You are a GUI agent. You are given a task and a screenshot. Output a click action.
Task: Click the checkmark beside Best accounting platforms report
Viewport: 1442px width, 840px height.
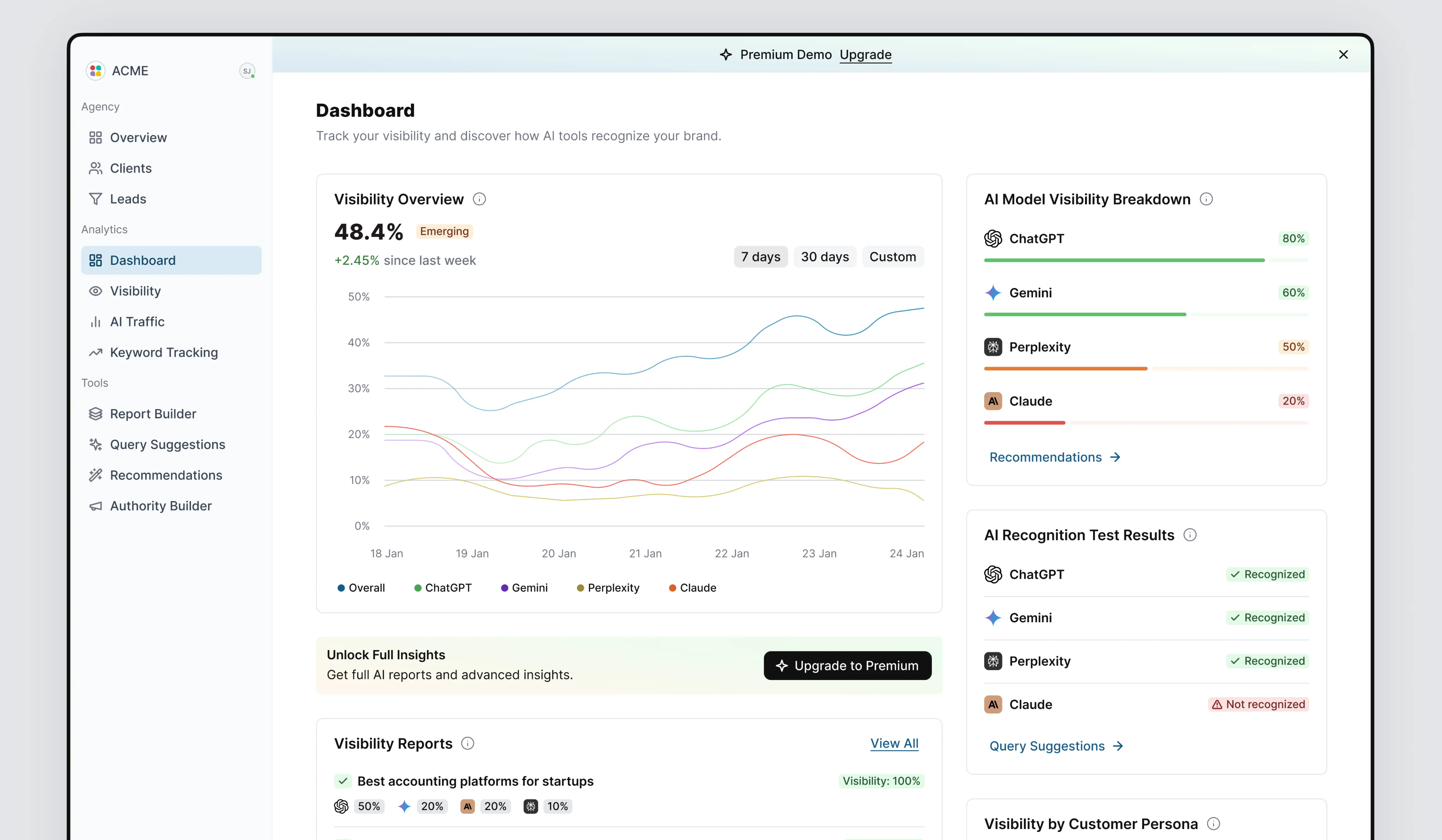[342, 781]
